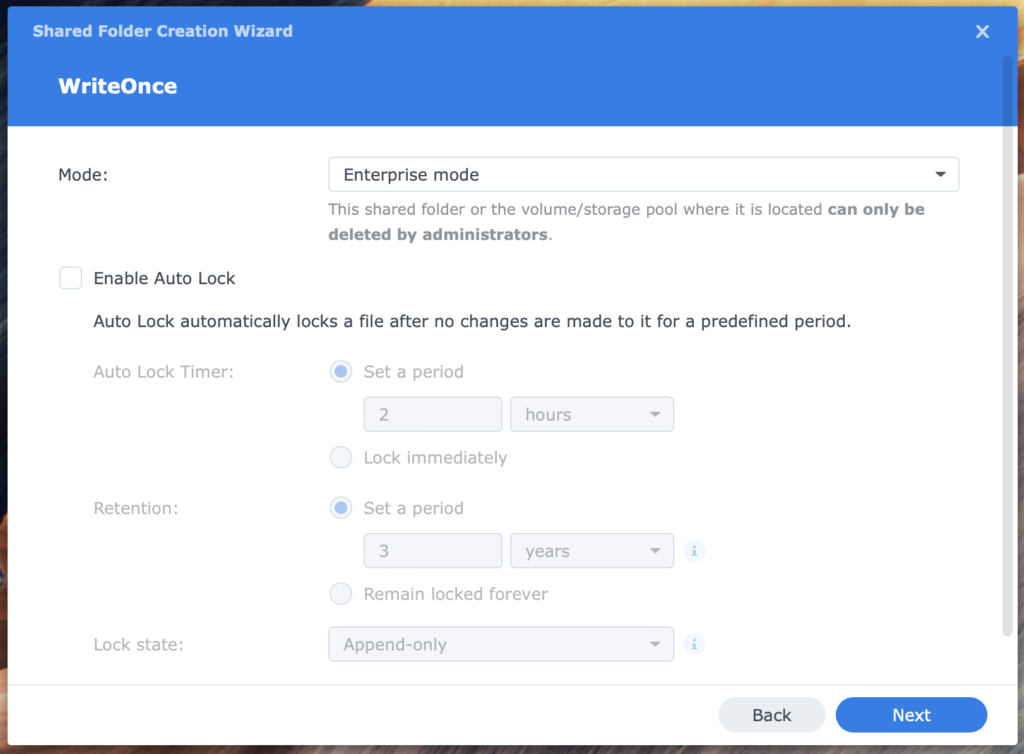Select Lock immediately for Auto Lock Timer
Image resolution: width=1024 pixels, height=754 pixels.
[x=341, y=457]
